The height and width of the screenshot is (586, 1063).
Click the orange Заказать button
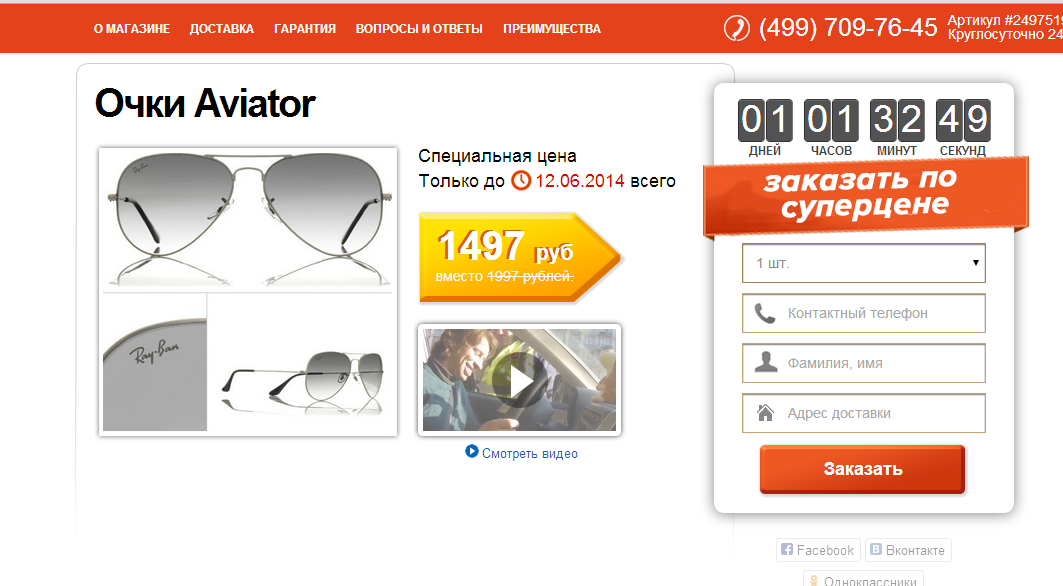(x=862, y=469)
